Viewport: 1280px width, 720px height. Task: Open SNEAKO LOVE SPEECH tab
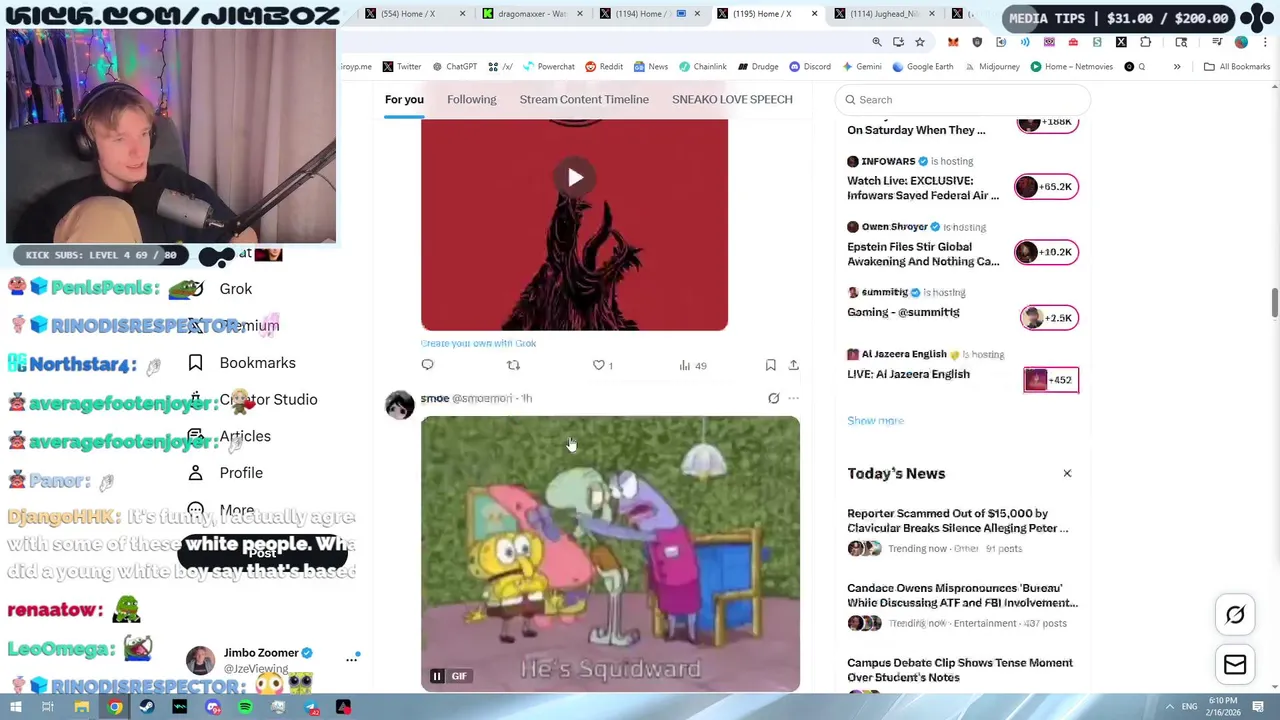[x=732, y=99]
